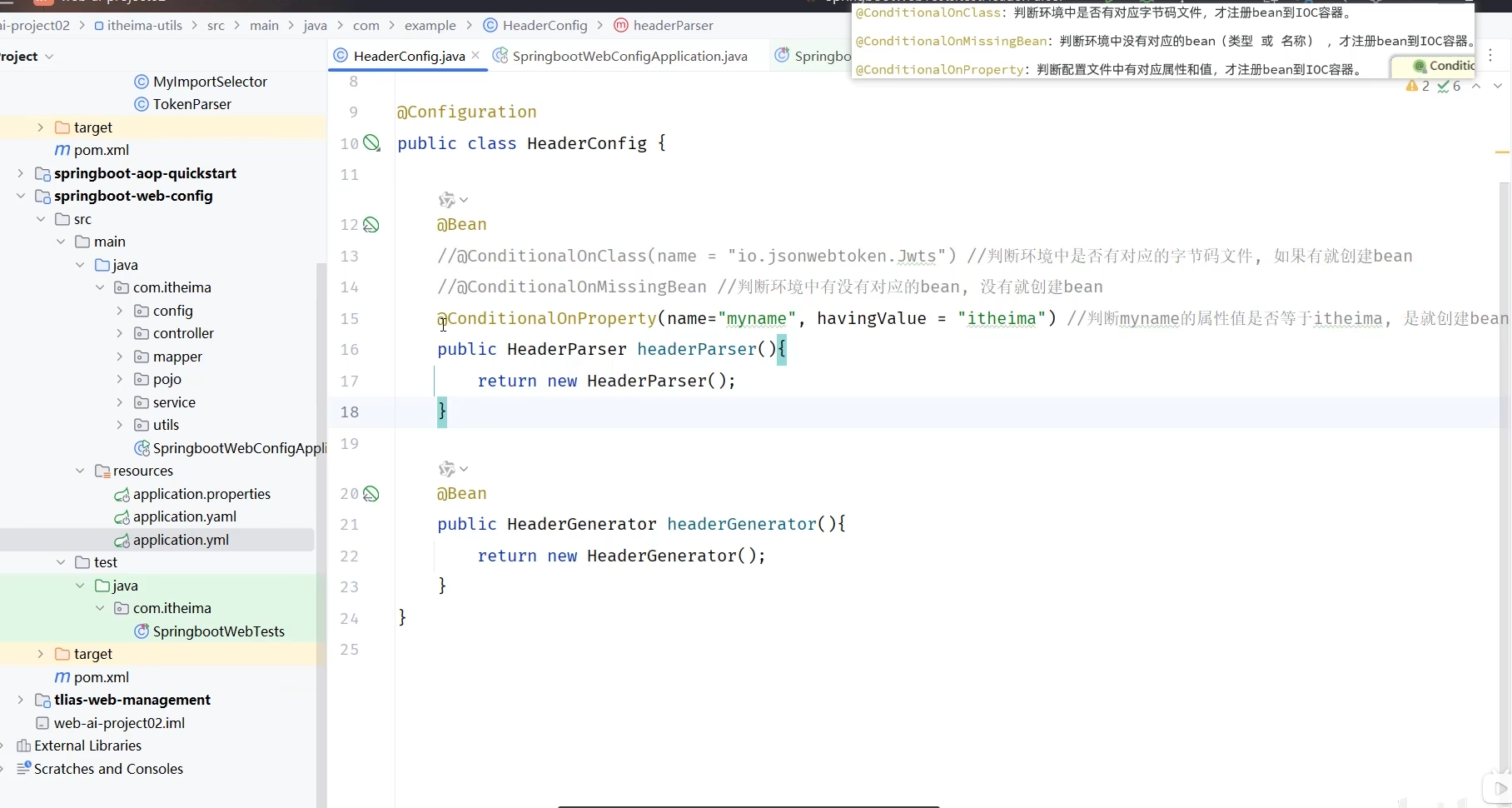Viewport: 1512px width, 808px height.
Task: Expand the service package
Action: tap(119, 402)
